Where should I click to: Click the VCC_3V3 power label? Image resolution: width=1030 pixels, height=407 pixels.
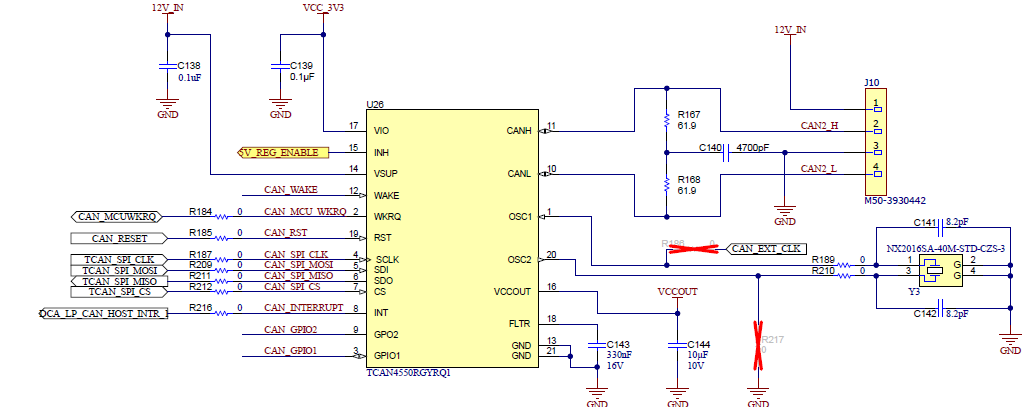(x=323, y=7)
